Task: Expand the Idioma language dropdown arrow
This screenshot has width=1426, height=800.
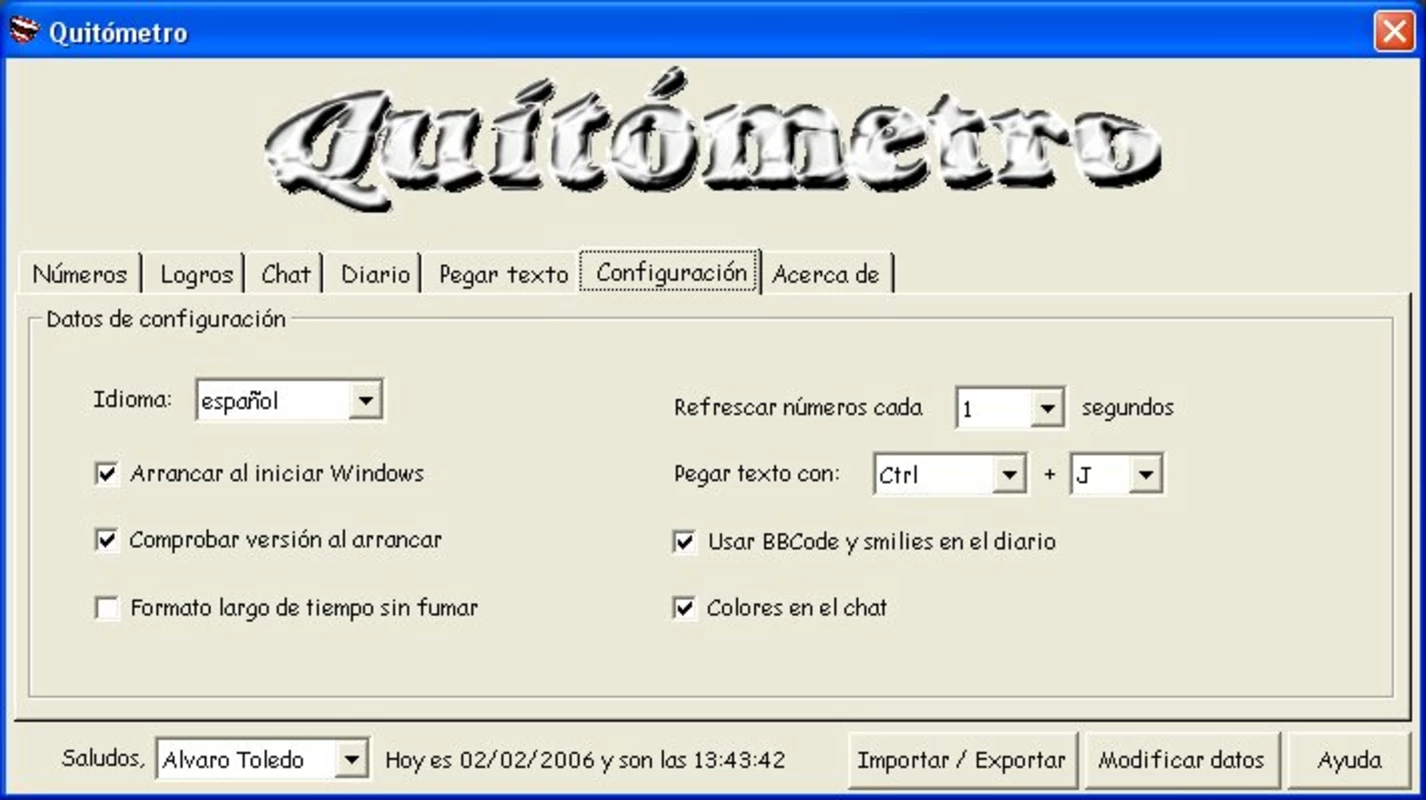Action: [x=366, y=401]
